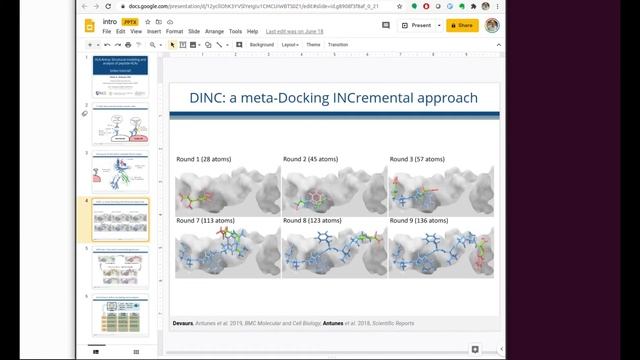This screenshot has width=640, height=360.
Task: Open the View menu
Action: pyautogui.click(x=136, y=31)
